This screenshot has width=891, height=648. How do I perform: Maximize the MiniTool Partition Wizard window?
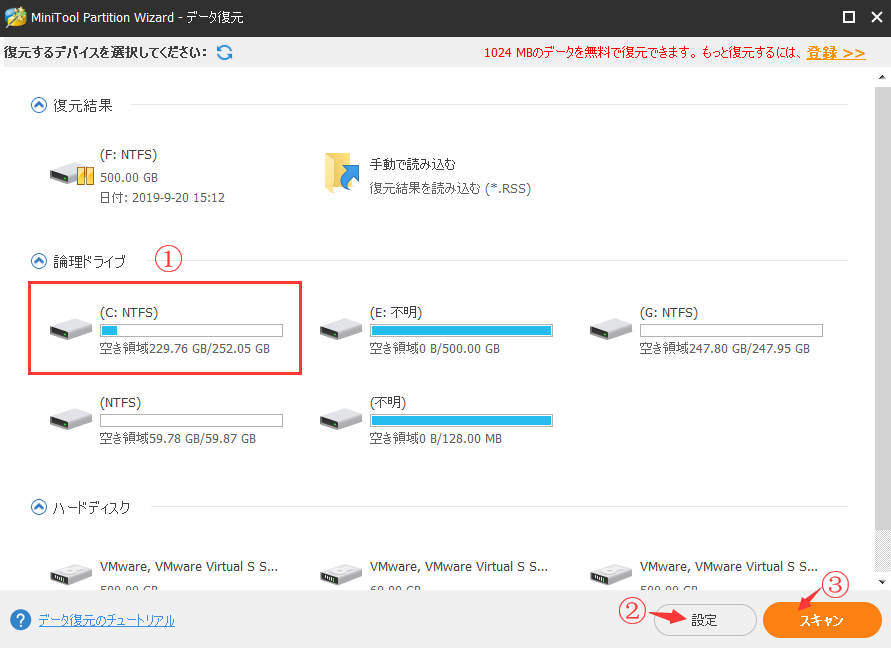coord(848,17)
